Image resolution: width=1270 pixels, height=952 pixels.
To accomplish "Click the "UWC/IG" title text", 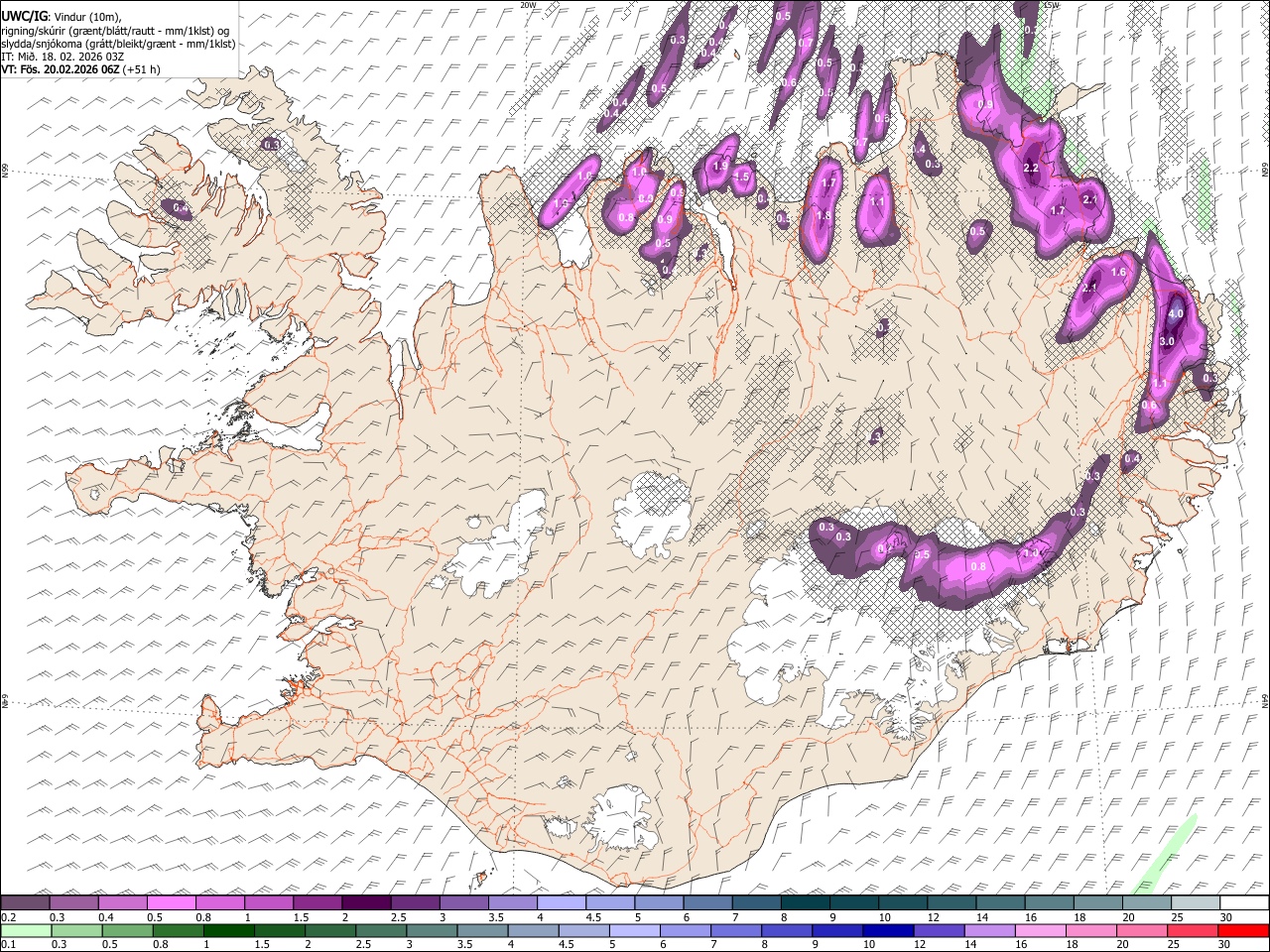I will (24, 16).
